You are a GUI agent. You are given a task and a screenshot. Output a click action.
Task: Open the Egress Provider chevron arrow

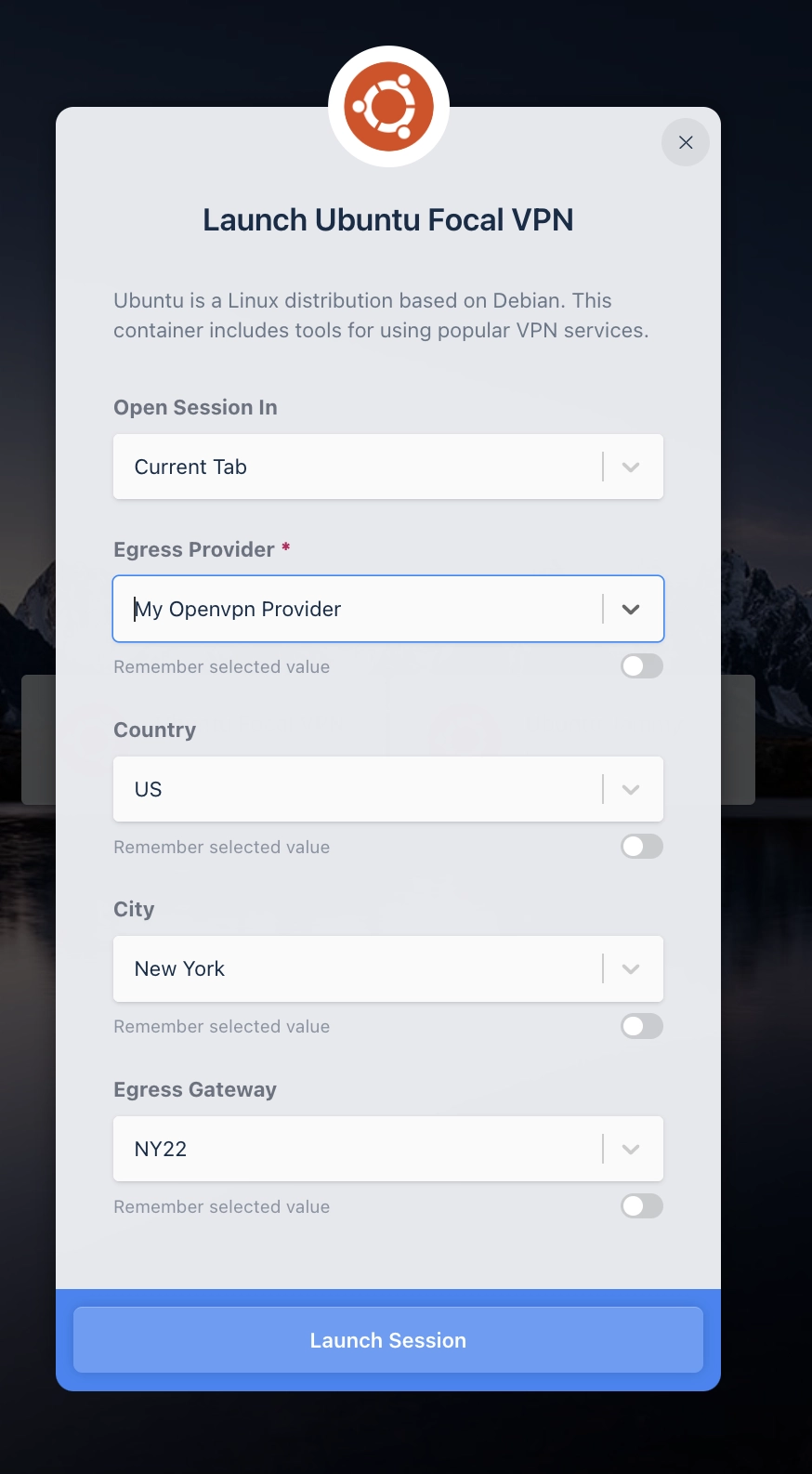coord(631,610)
